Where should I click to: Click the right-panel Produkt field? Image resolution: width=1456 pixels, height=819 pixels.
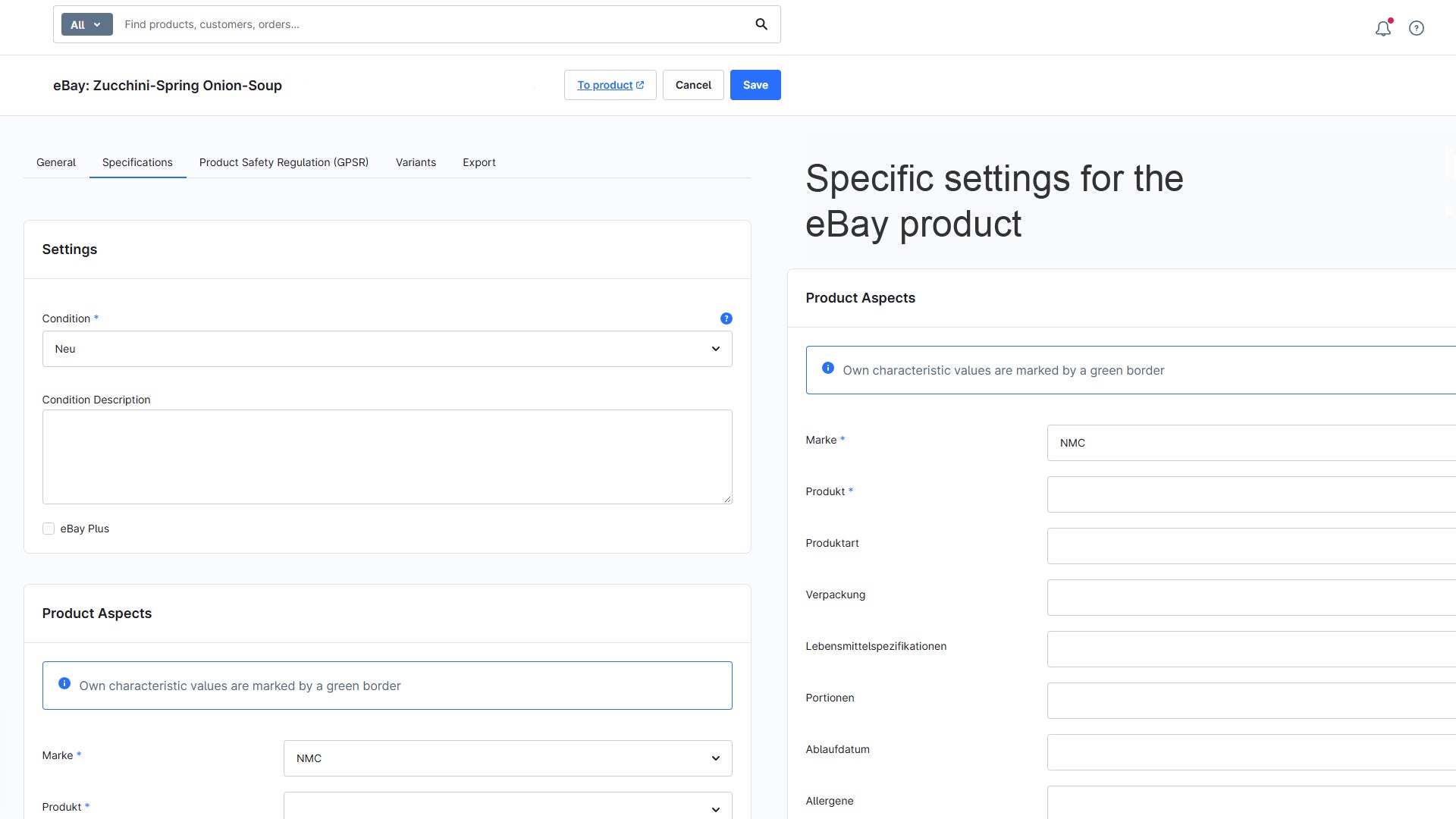(1251, 494)
